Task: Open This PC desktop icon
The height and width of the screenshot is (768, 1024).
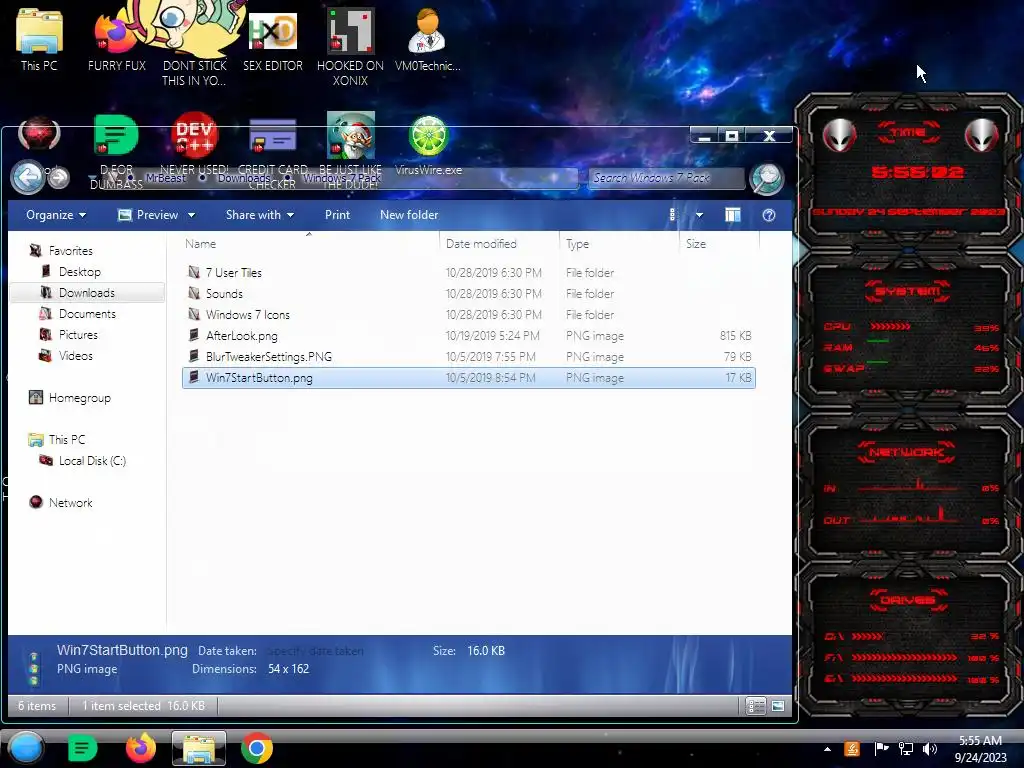Action: tap(39, 40)
